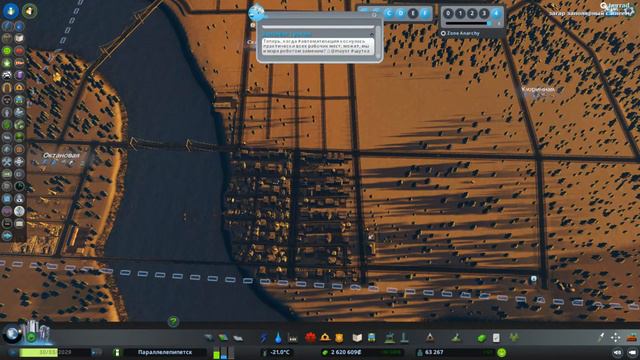Open the Zoning tool menu
This screenshot has height=360, width=640.
pos(223,338)
